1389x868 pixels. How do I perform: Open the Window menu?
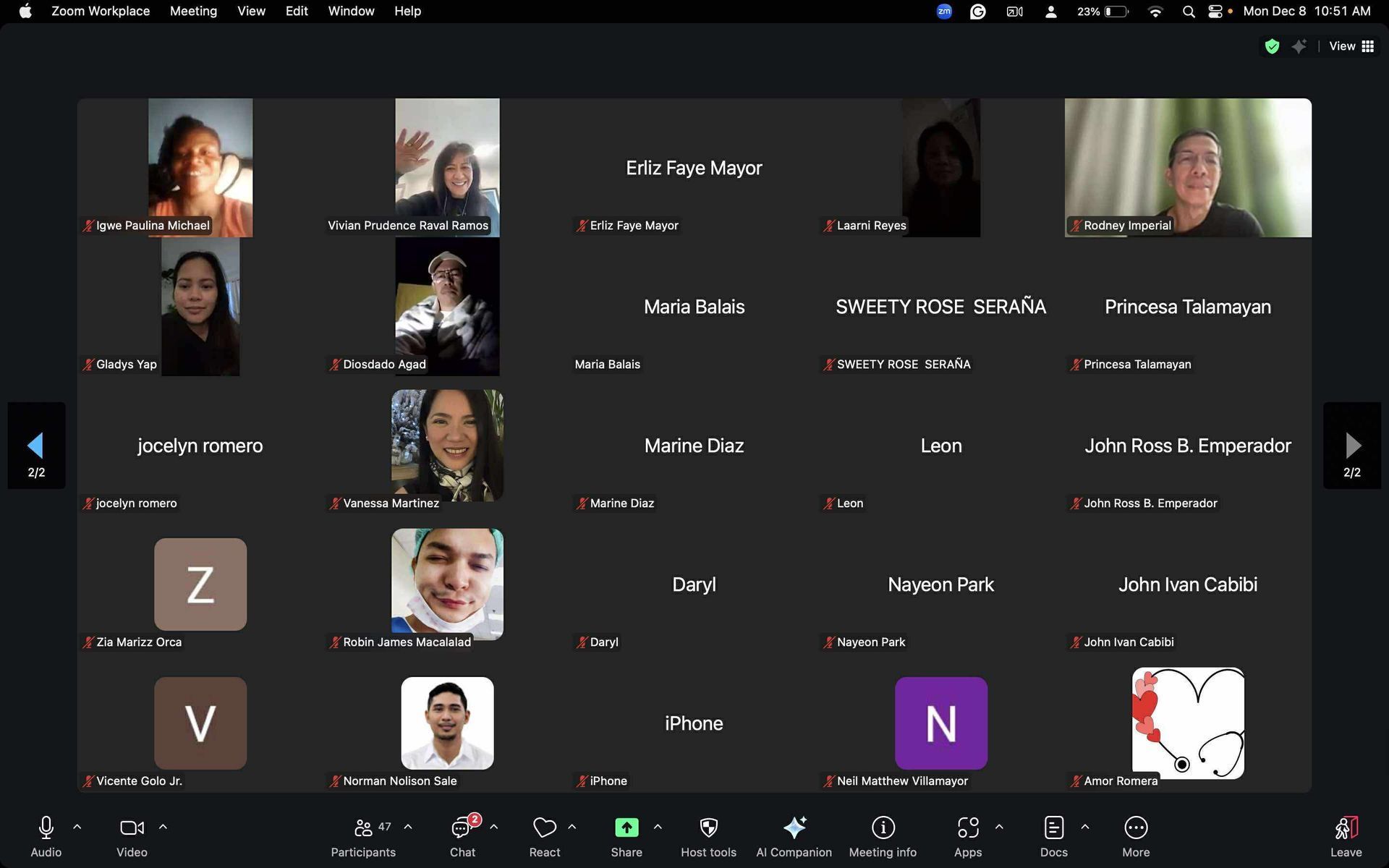pyautogui.click(x=351, y=11)
